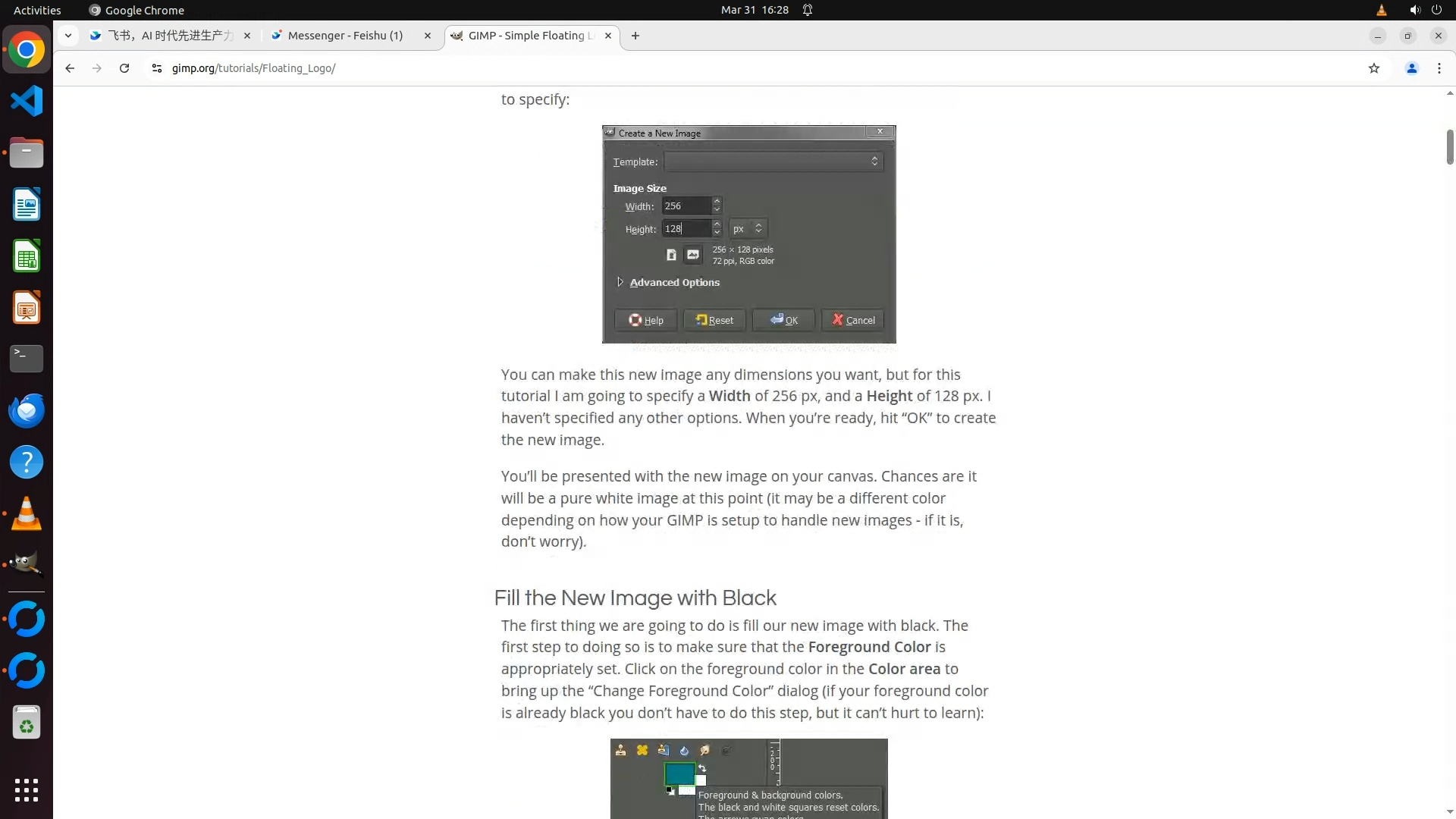Switch to Messenger - Feishu tab
Viewport: 1456px width, 819px height.
coord(345,36)
